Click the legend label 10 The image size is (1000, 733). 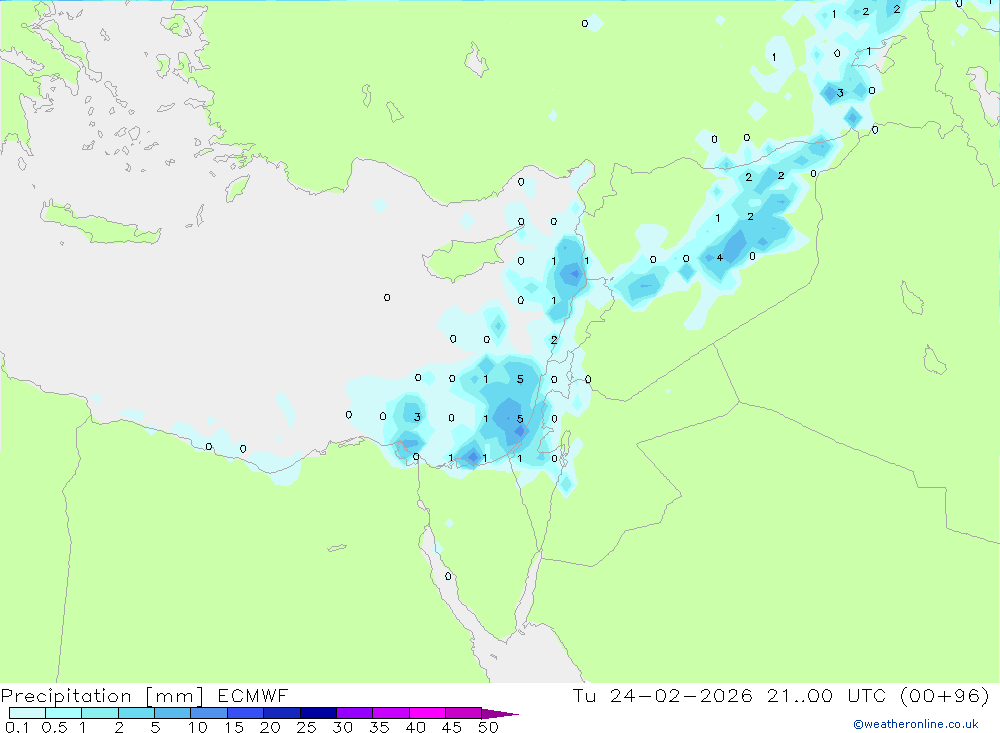click(198, 727)
